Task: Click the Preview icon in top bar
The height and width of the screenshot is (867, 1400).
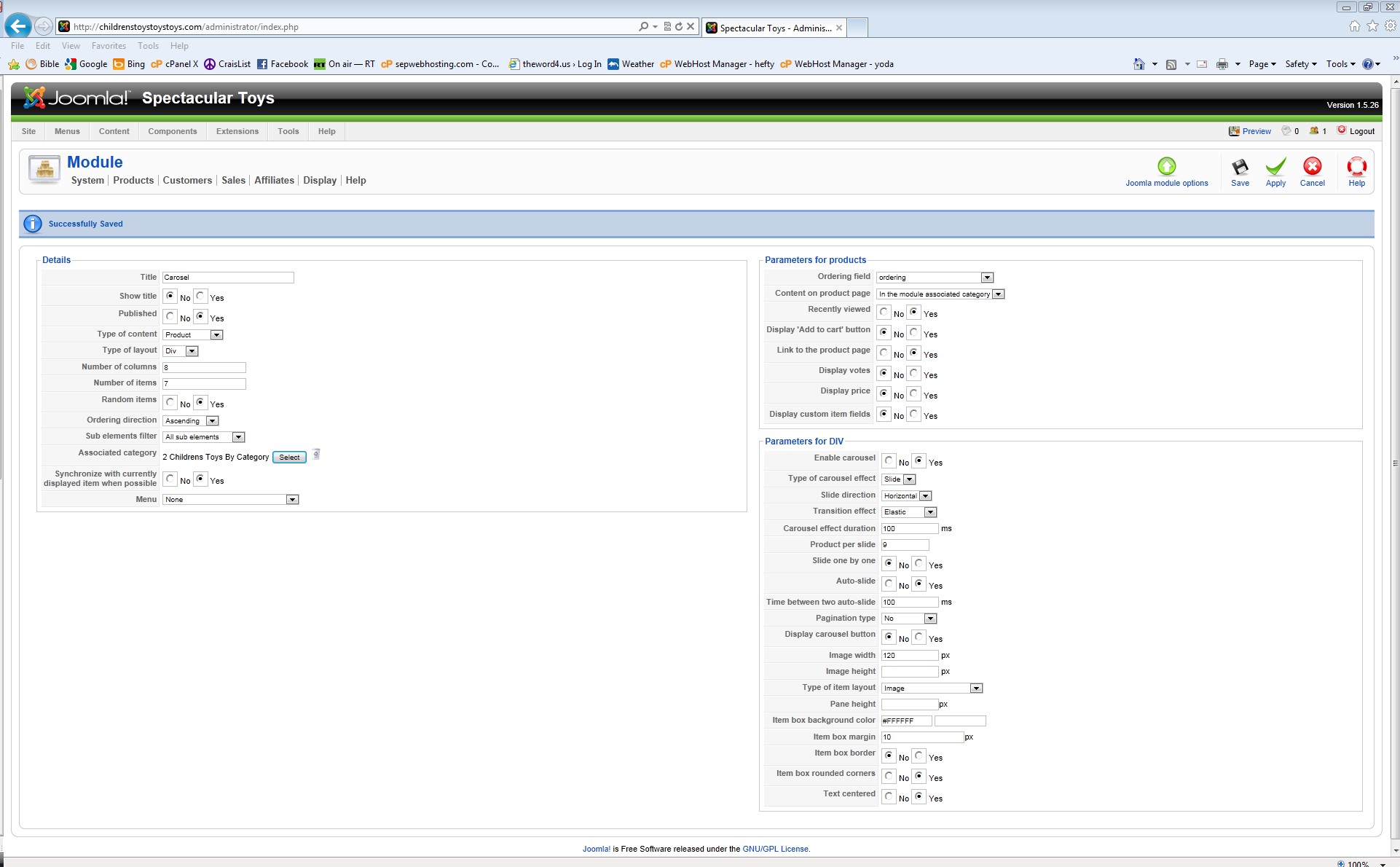Action: coord(1234,131)
